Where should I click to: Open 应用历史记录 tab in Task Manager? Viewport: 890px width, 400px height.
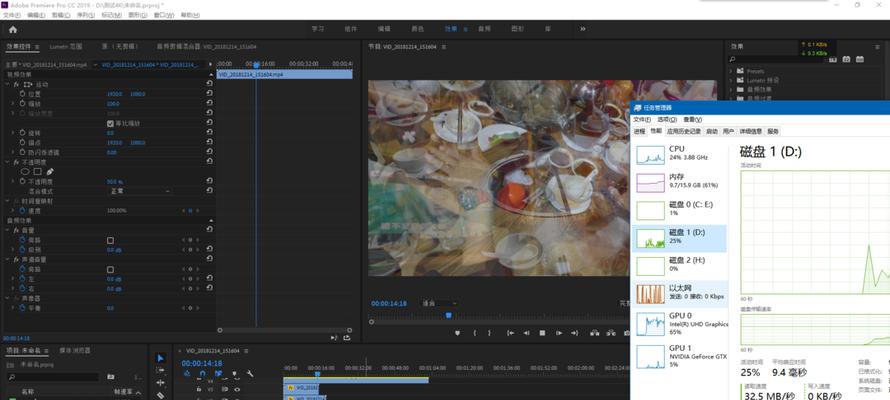[684, 131]
